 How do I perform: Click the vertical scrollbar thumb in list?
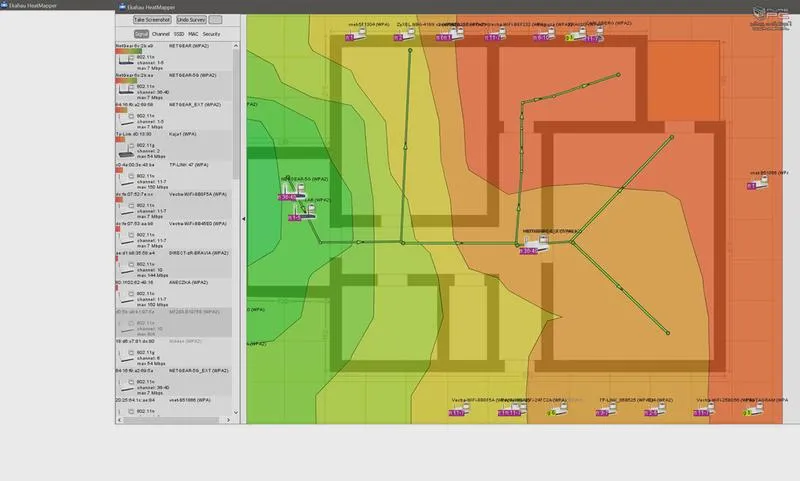click(x=236, y=114)
